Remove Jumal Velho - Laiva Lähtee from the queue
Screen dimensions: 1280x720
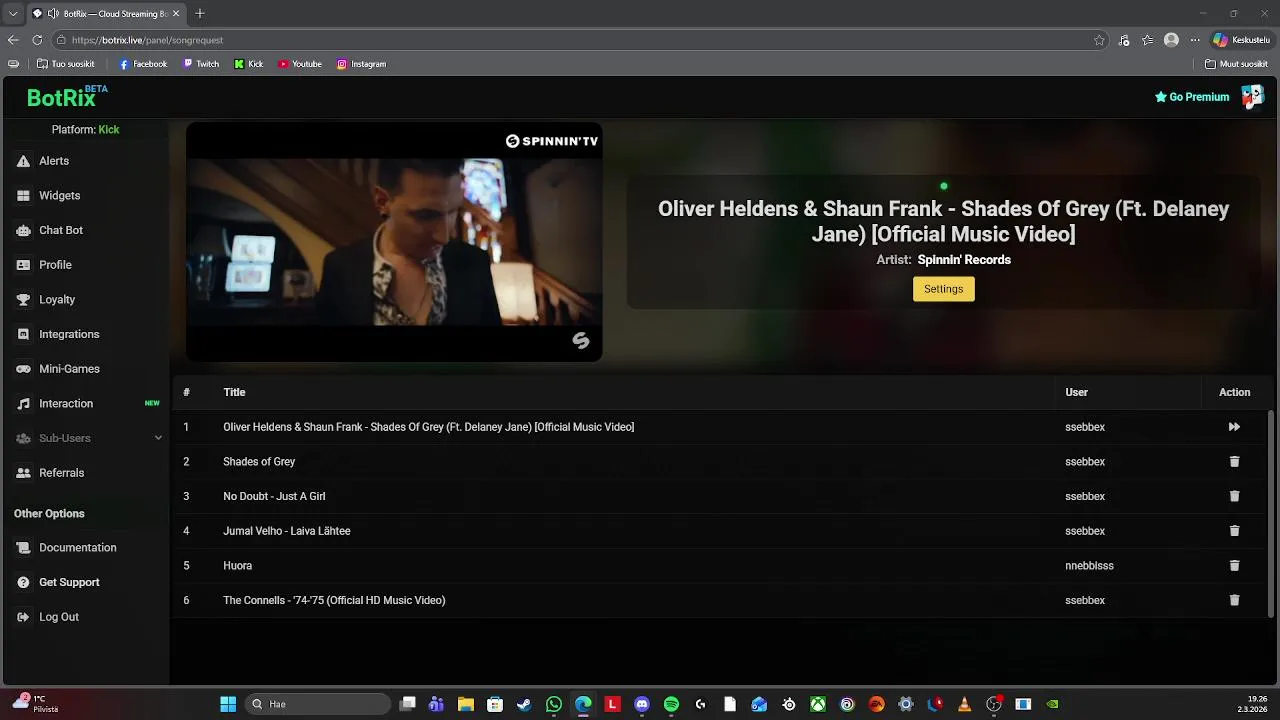click(1234, 531)
